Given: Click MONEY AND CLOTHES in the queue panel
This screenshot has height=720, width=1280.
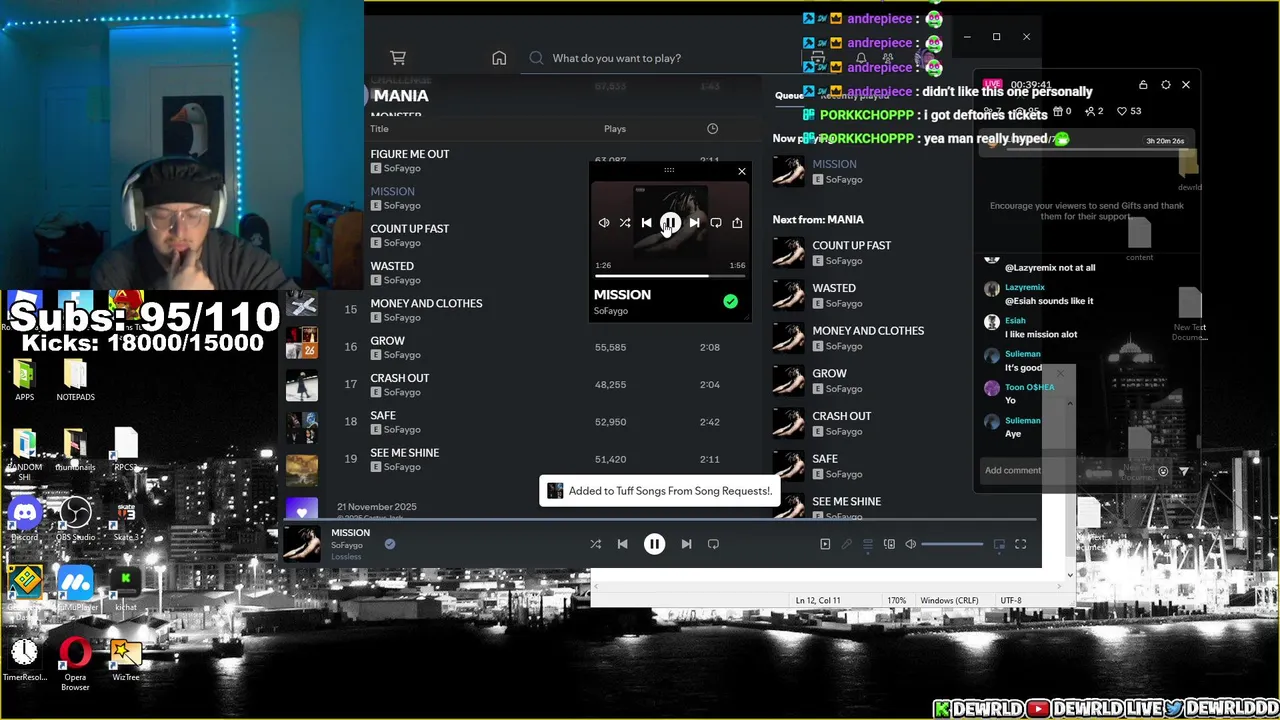Looking at the screenshot, I should coord(868,331).
